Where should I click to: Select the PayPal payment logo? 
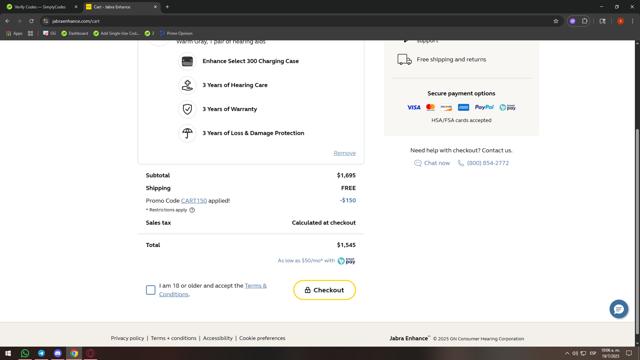[x=484, y=107]
